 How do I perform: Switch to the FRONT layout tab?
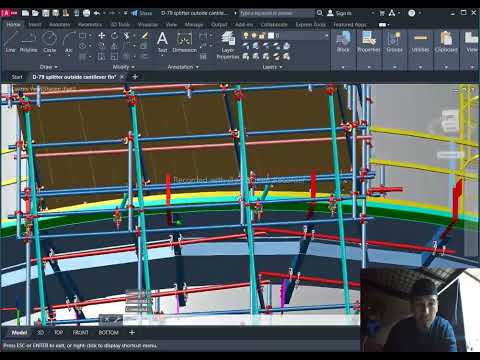(80, 333)
